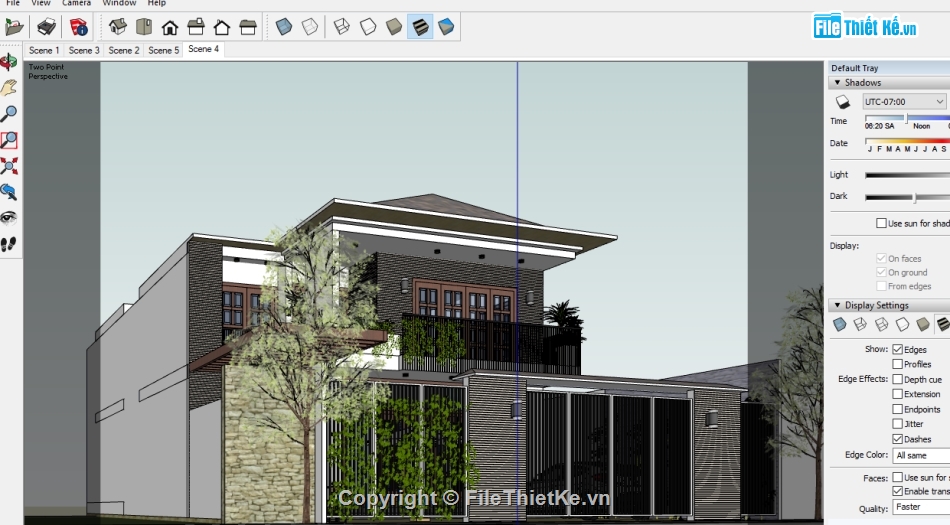Select the Front view house icon
The image size is (950, 525).
(170, 27)
